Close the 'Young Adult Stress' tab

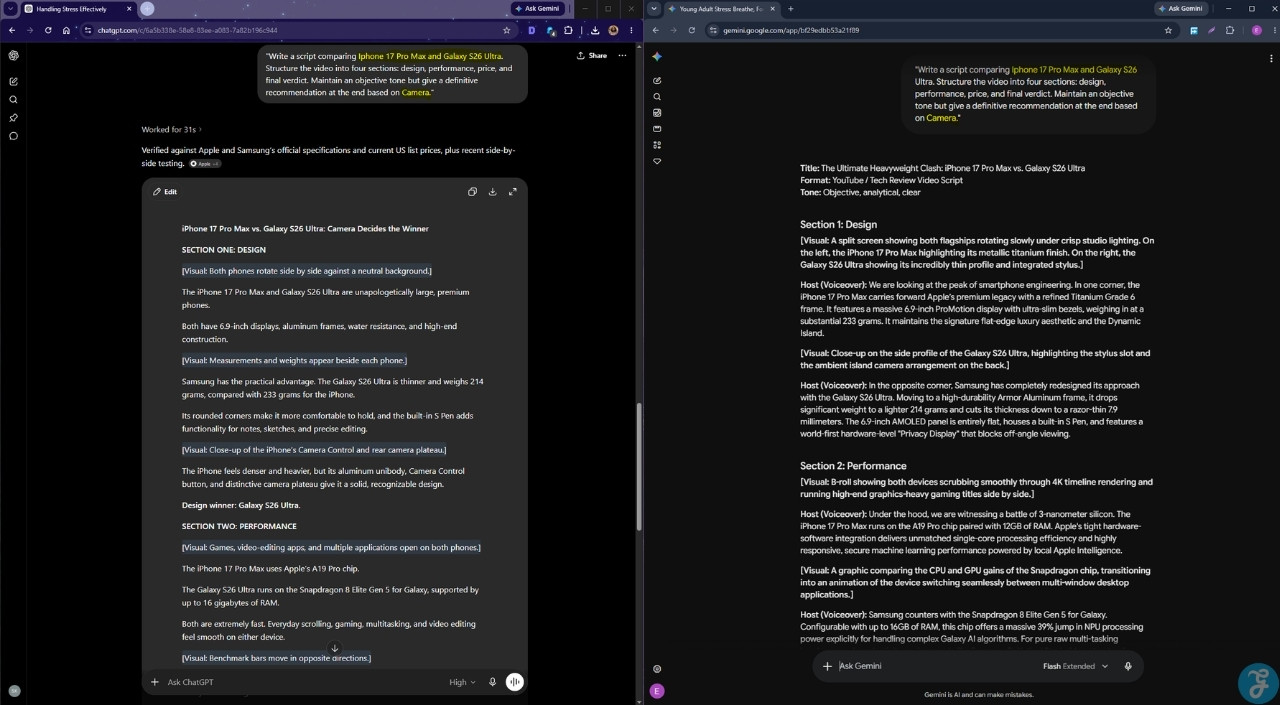coord(771,9)
